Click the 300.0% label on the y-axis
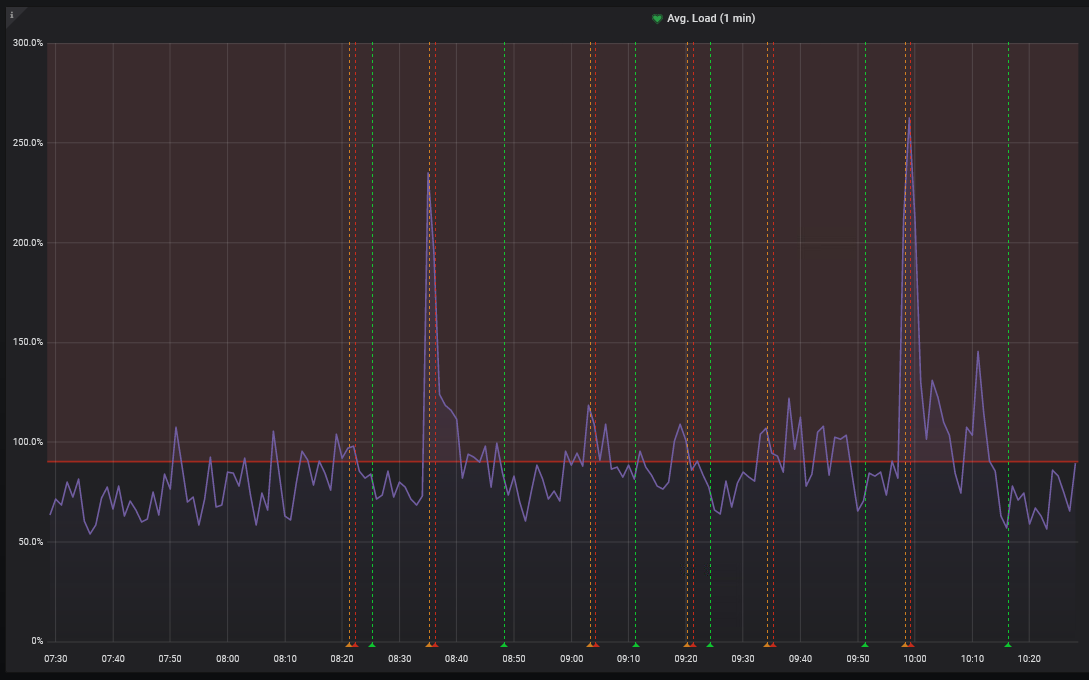The height and width of the screenshot is (680, 1089). pos(28,42)
